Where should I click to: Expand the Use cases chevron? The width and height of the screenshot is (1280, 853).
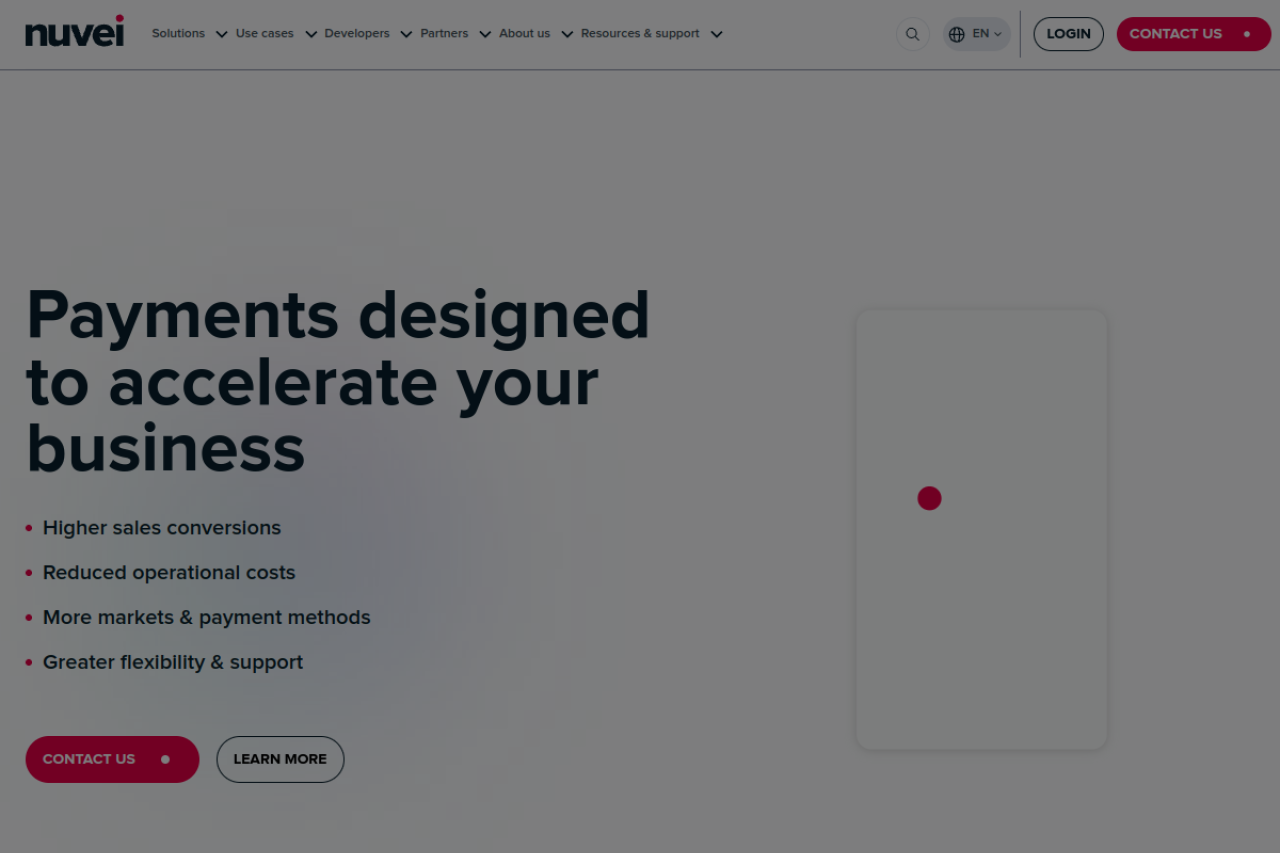pyautogui.click(x=311, y=34)
